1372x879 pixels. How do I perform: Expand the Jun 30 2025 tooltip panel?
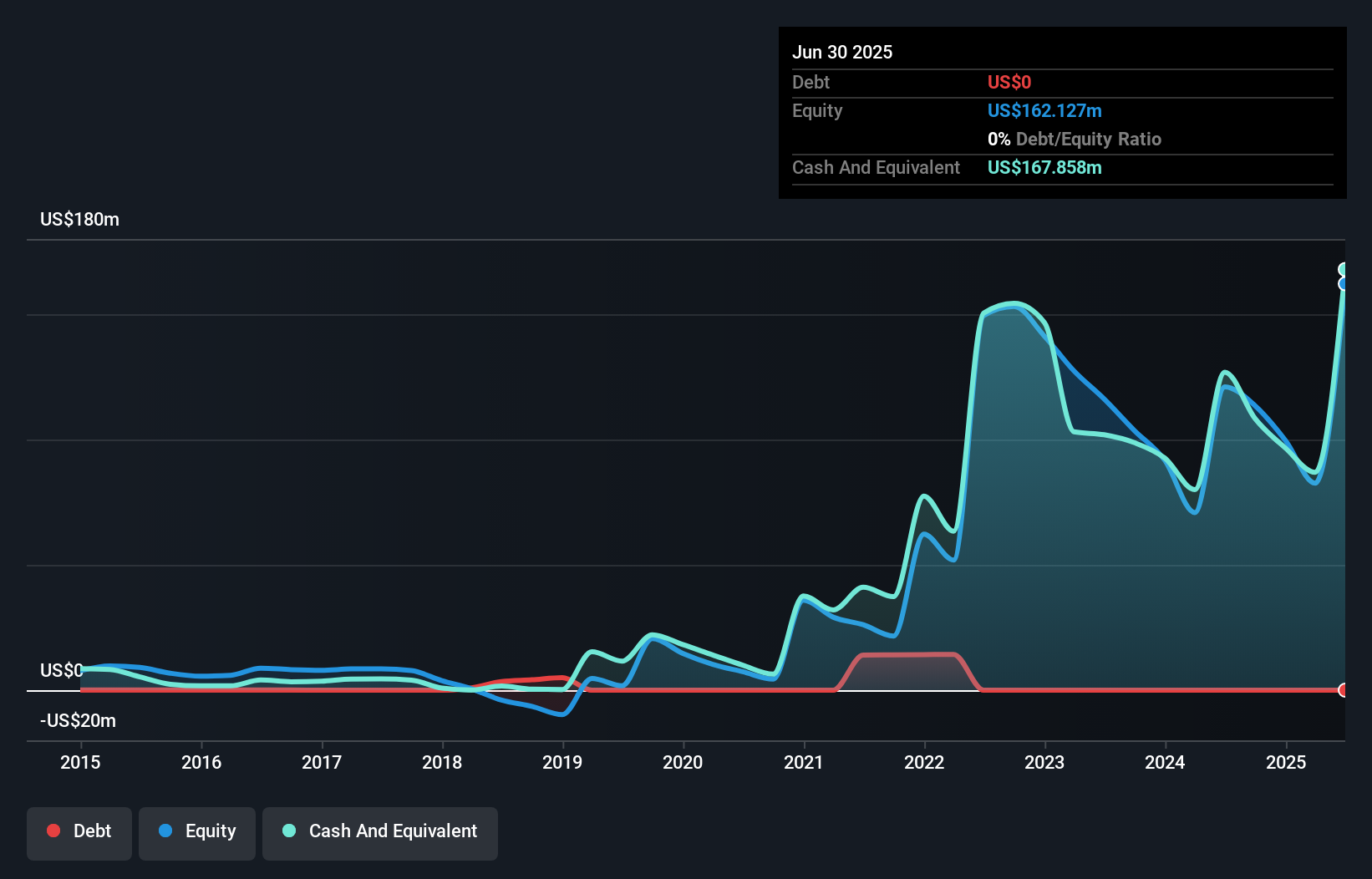click(842, 52)
